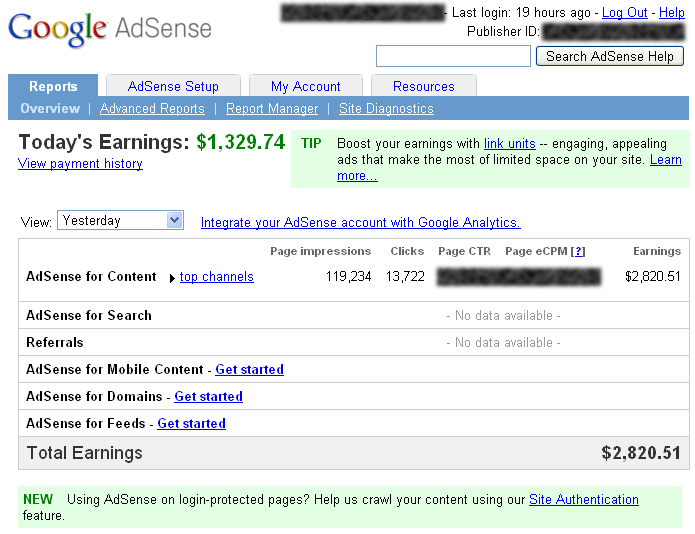
Task: Click the Page CTR column header
Action: 464,251
